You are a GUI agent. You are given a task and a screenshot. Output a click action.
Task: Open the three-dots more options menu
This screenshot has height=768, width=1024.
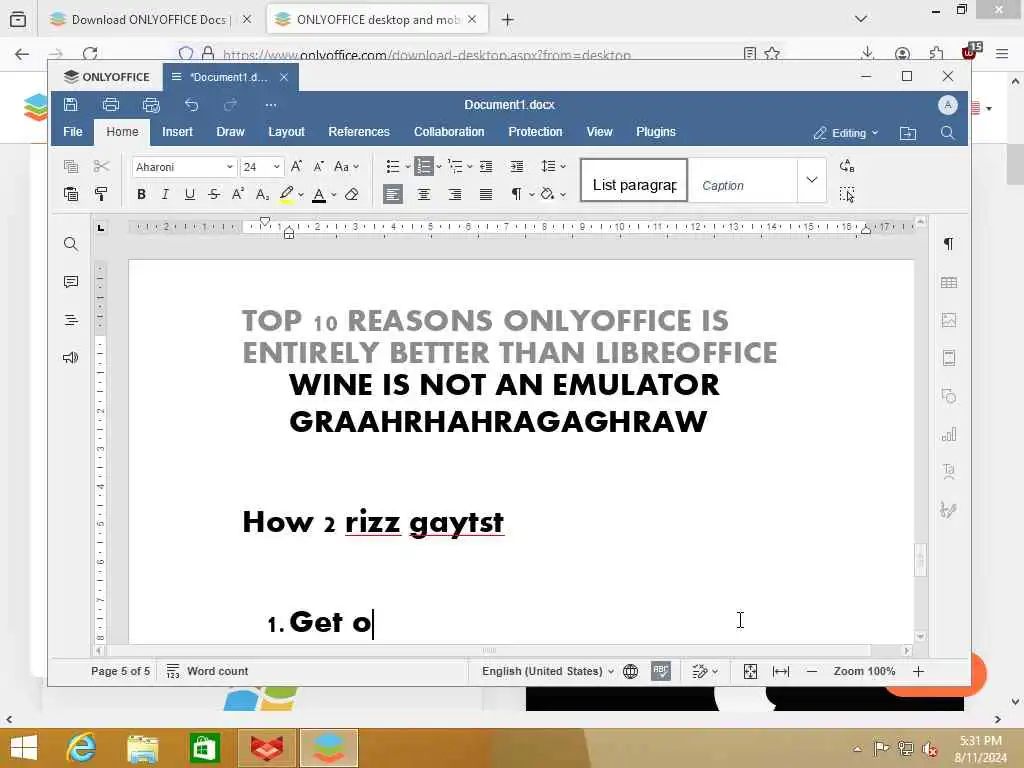tap(270, 104)
